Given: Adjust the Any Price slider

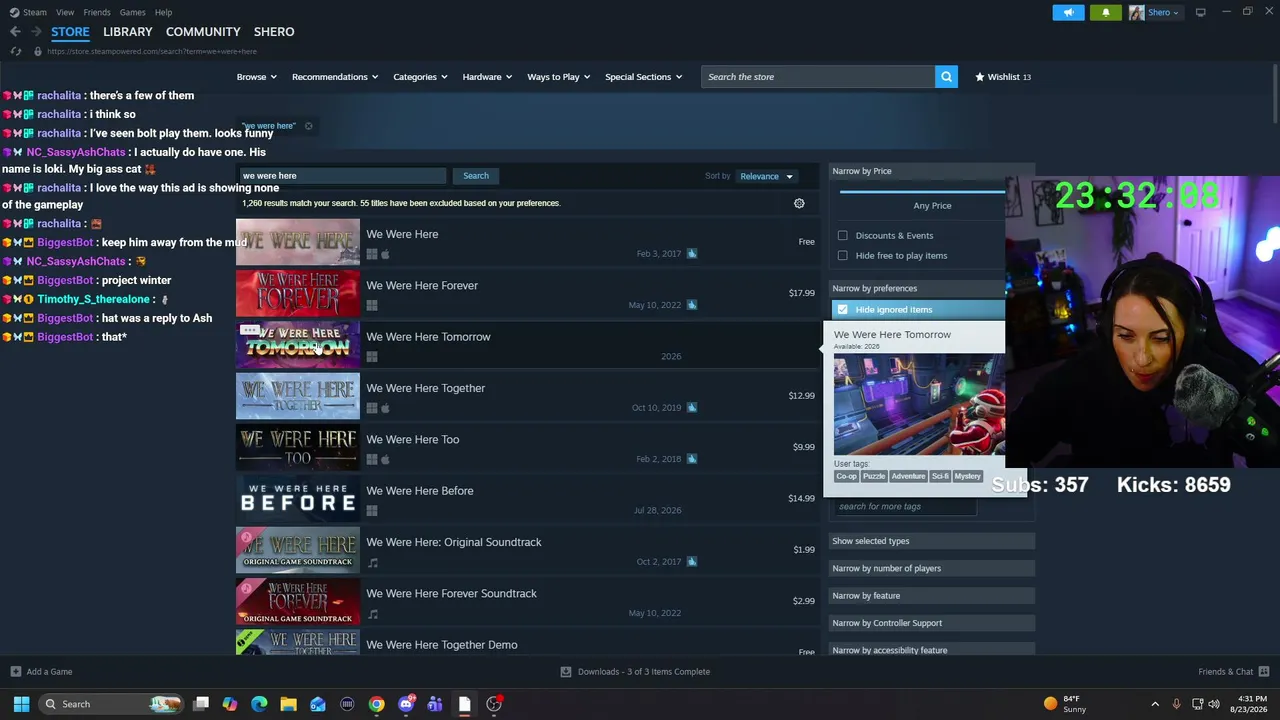Looking at the screenshot, I should pos(922,190).
